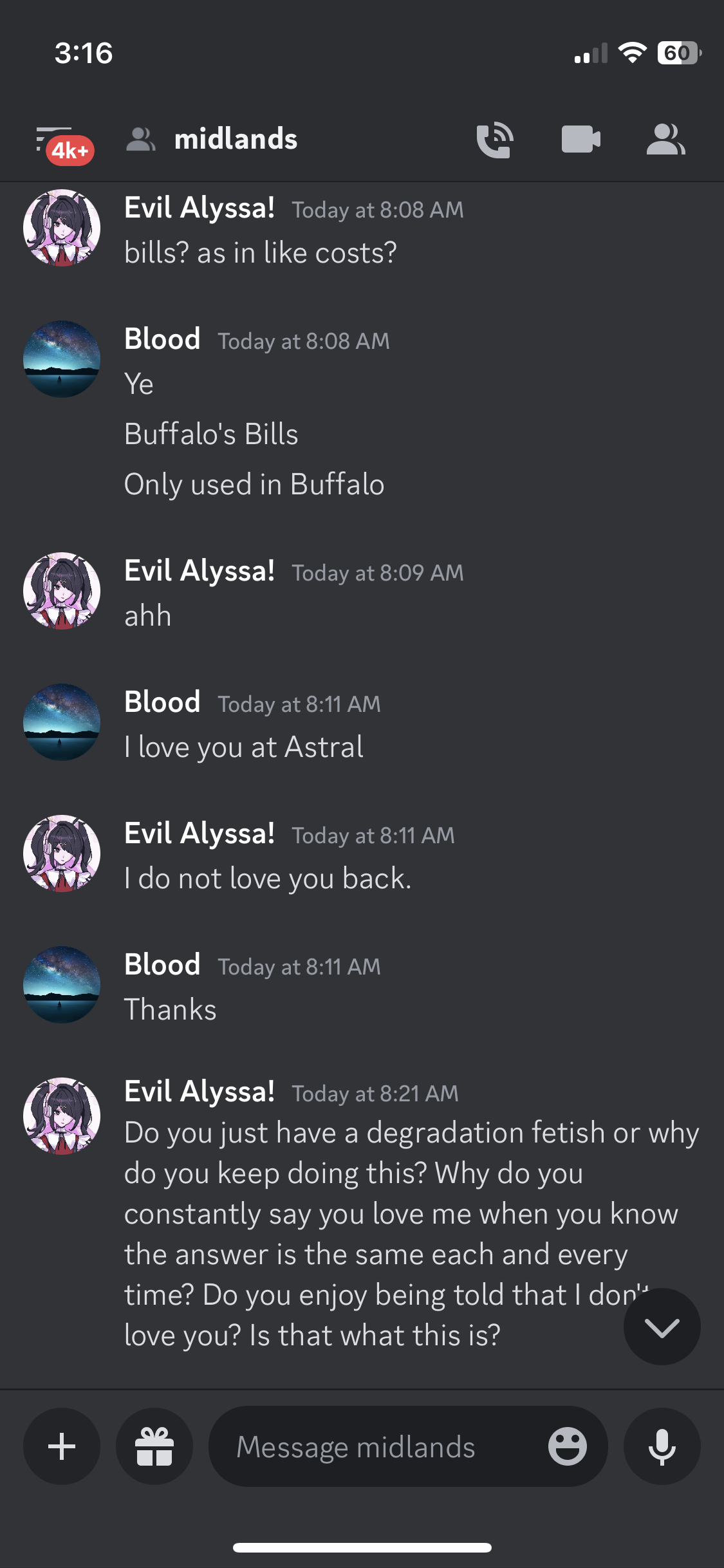Select the message 'I do not love you back.'
Screen dimensions: 724x1568
coord(268,879)
